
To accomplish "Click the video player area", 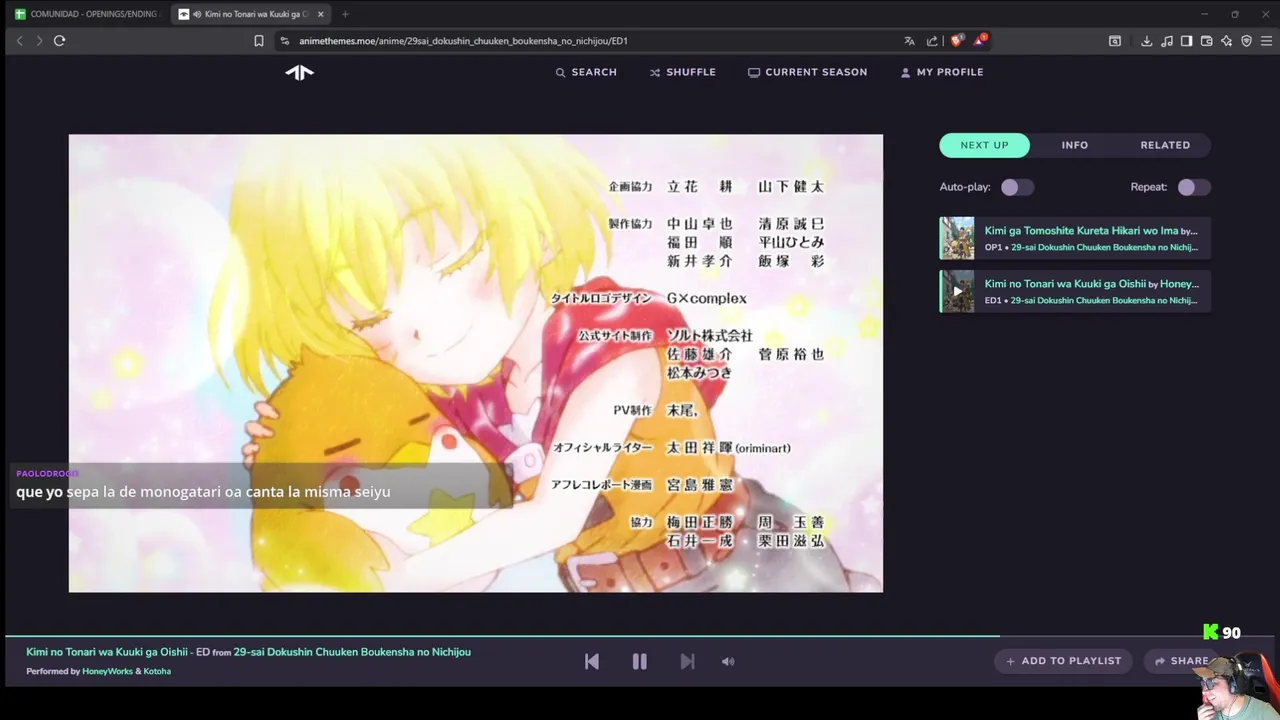I will 476,363.
